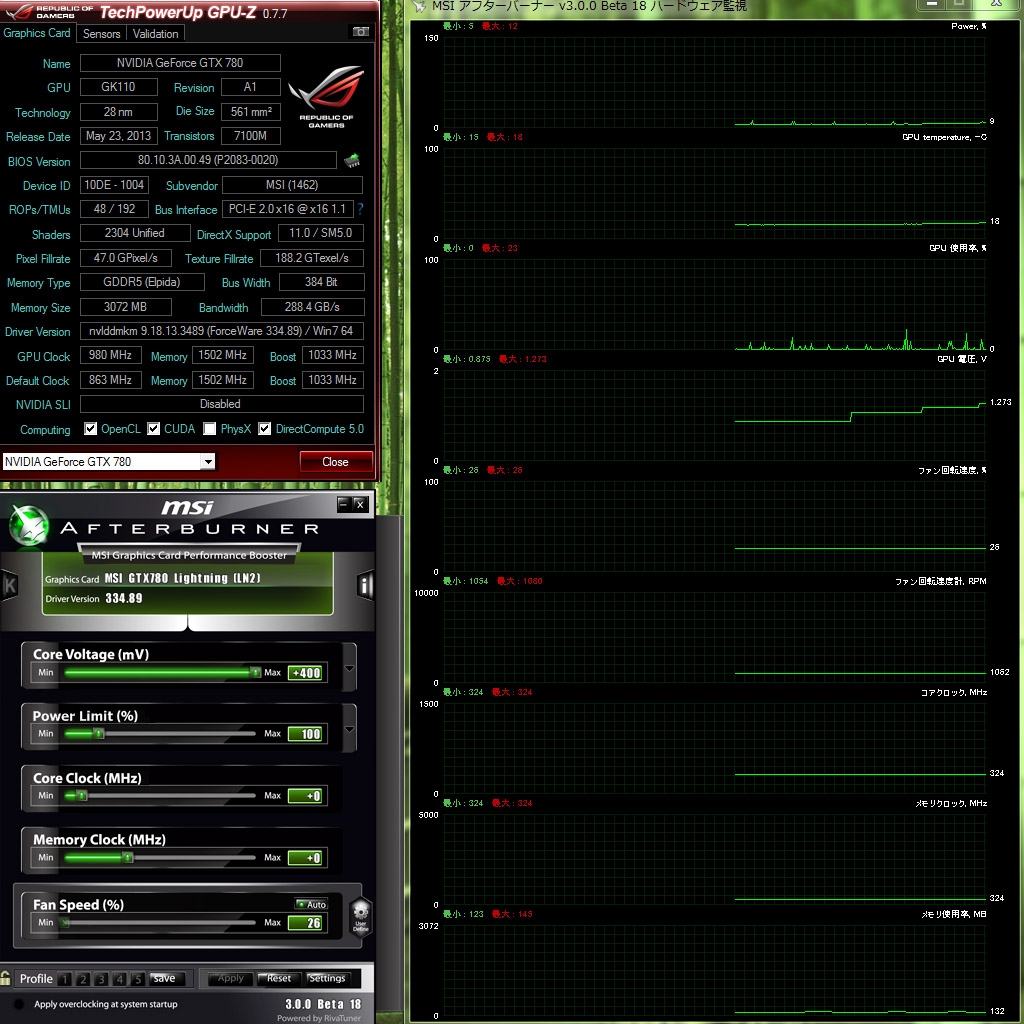Switch to the Sensors tab

tap(101, 33)
